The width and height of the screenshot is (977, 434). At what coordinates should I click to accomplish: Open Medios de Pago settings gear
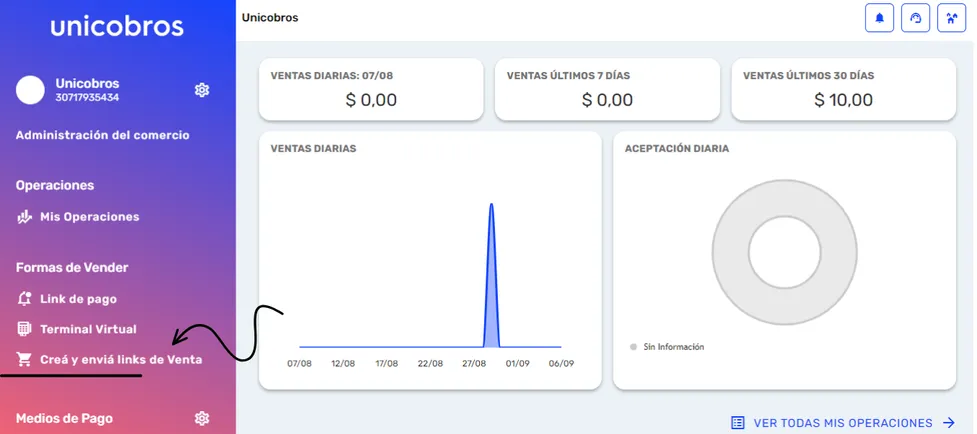[x=202, y=418]
